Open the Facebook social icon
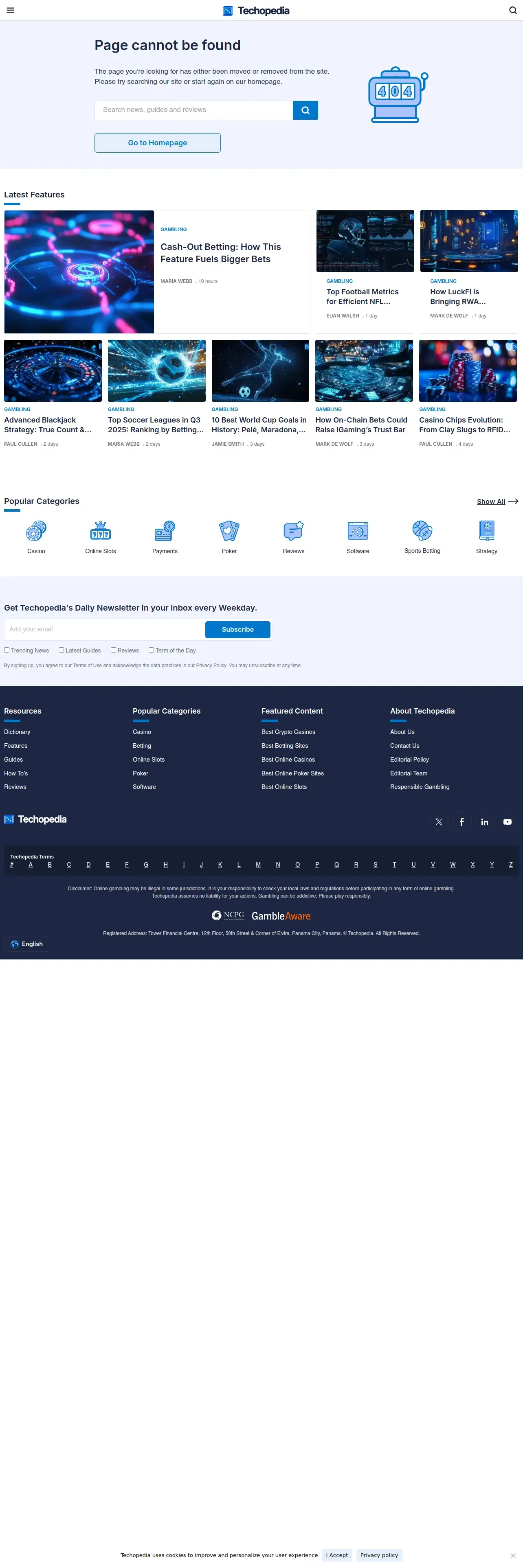 (461, 822)
